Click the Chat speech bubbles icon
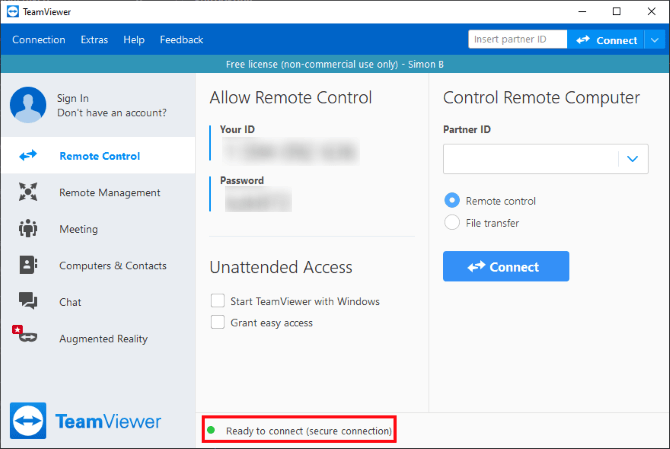The height and width of the screenshot is (449, 670). [x=28, y=300]
